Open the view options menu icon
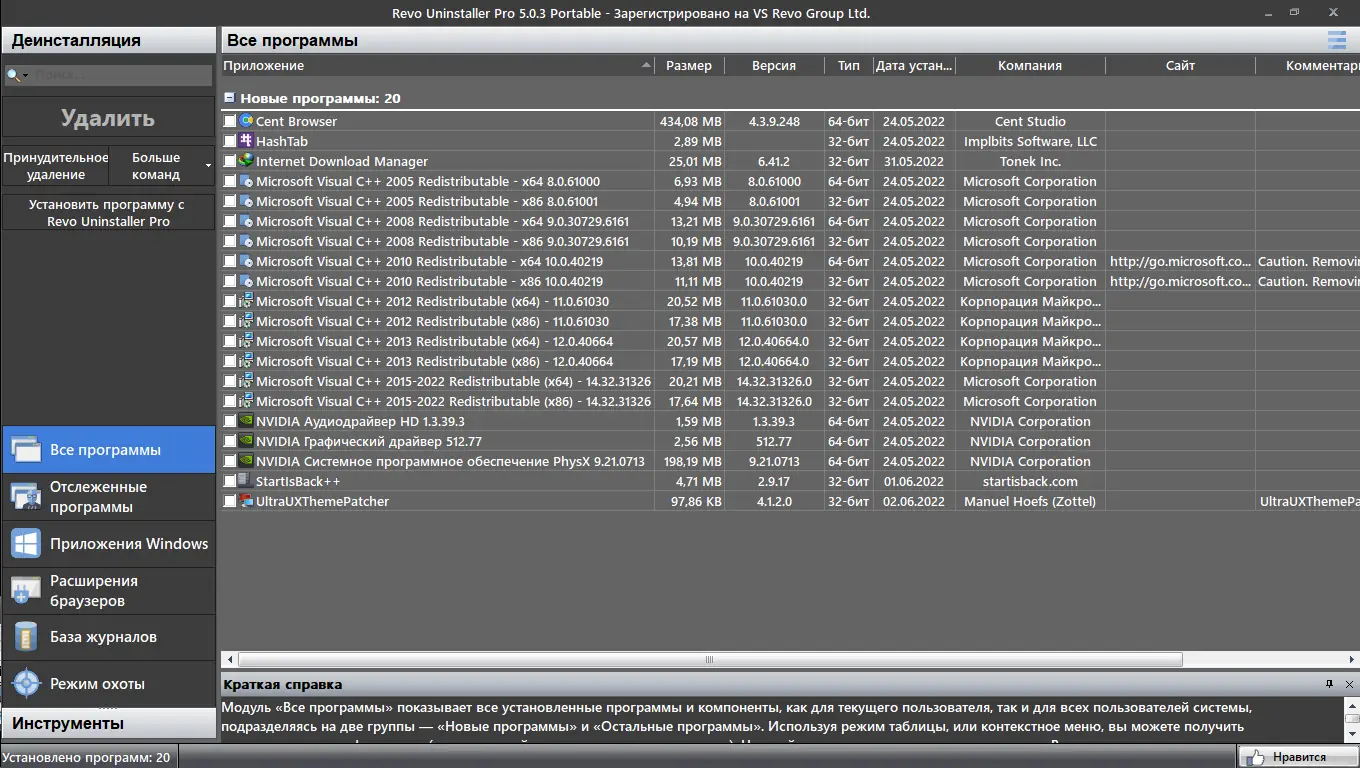The height and width of the screenshot is (768, 1360). 1336,40
